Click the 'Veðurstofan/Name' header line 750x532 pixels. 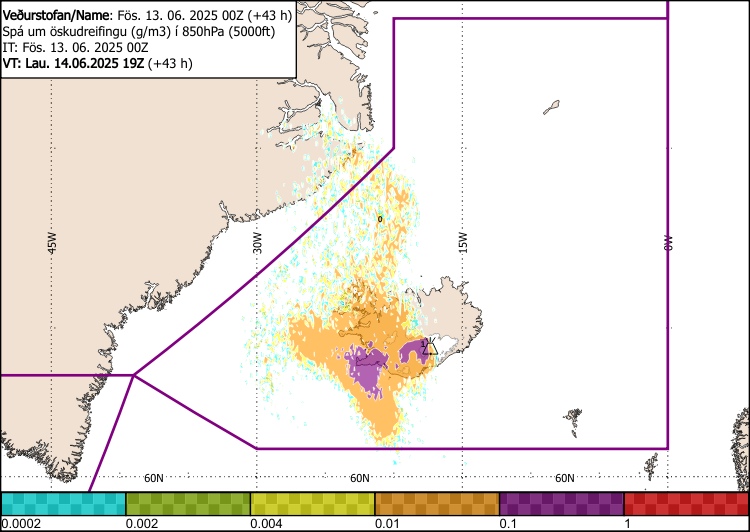147,15
